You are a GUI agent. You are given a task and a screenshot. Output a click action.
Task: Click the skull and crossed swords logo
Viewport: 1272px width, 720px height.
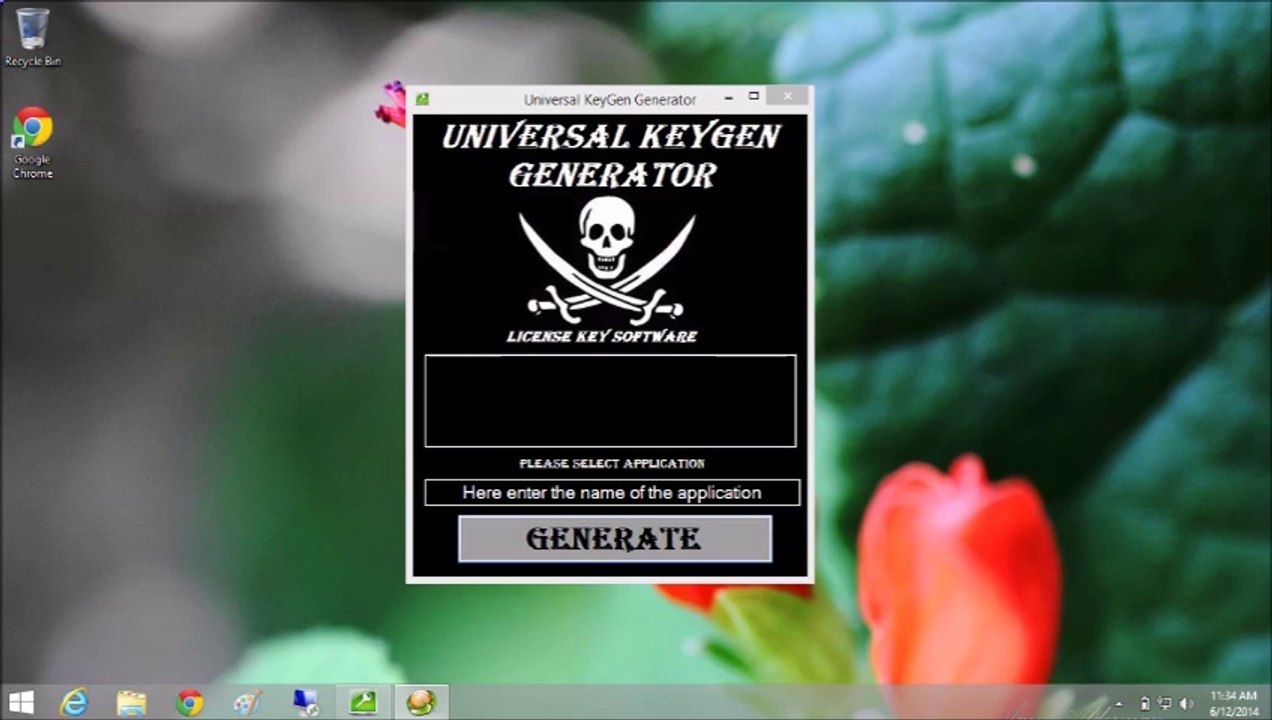click(x=607, y=258)
